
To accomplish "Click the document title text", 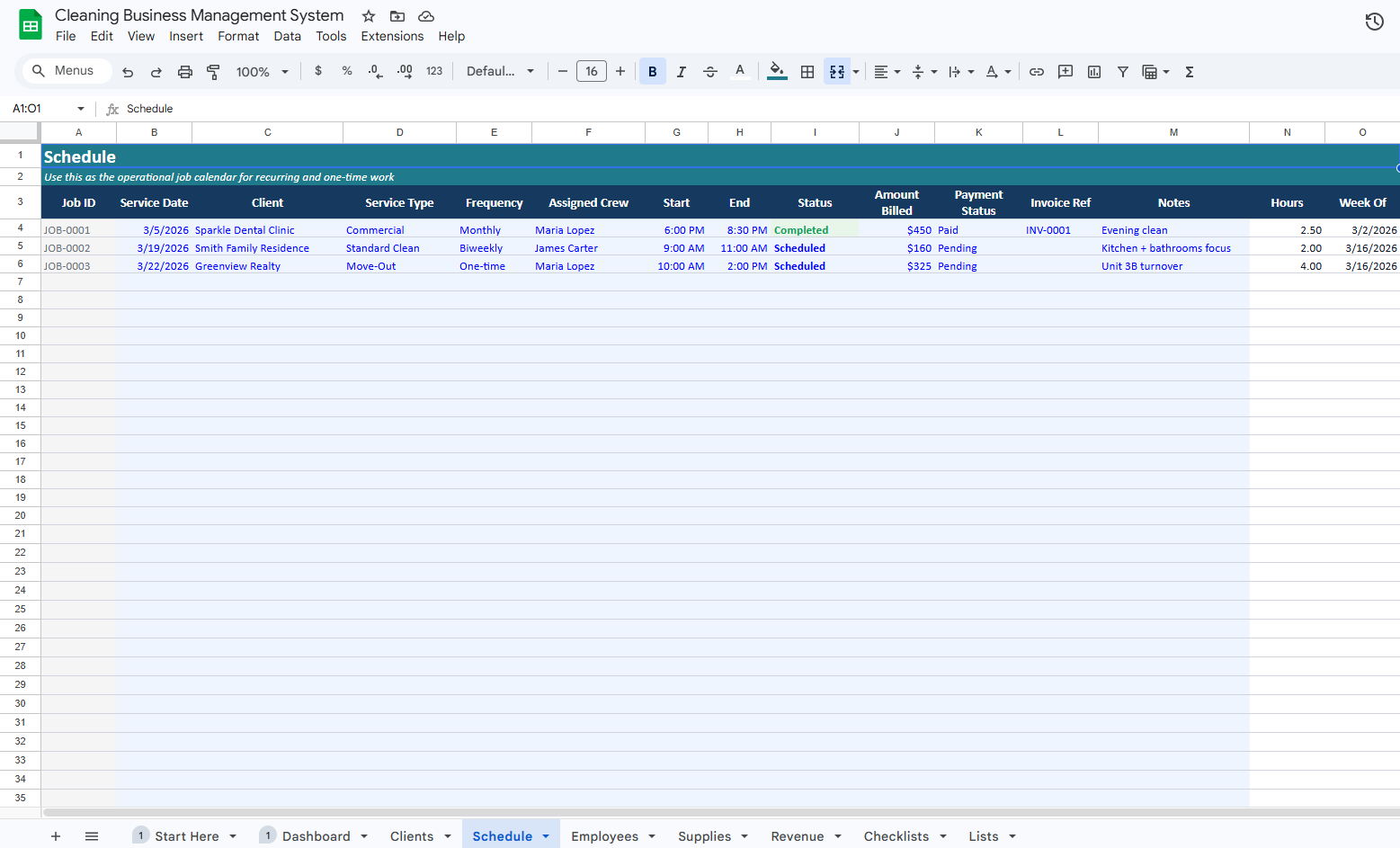I will 200,15.
